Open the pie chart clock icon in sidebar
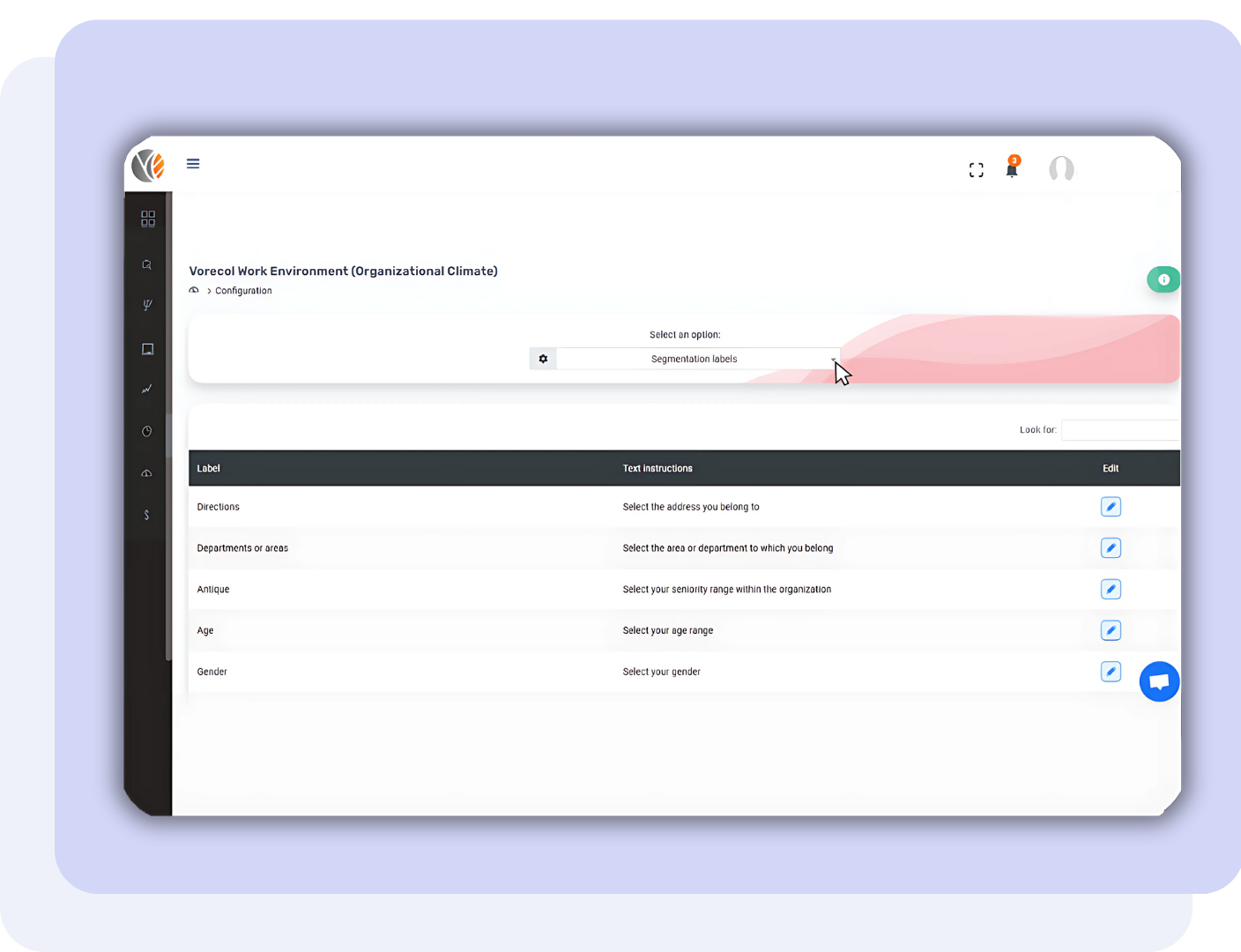 coord(147,431)
